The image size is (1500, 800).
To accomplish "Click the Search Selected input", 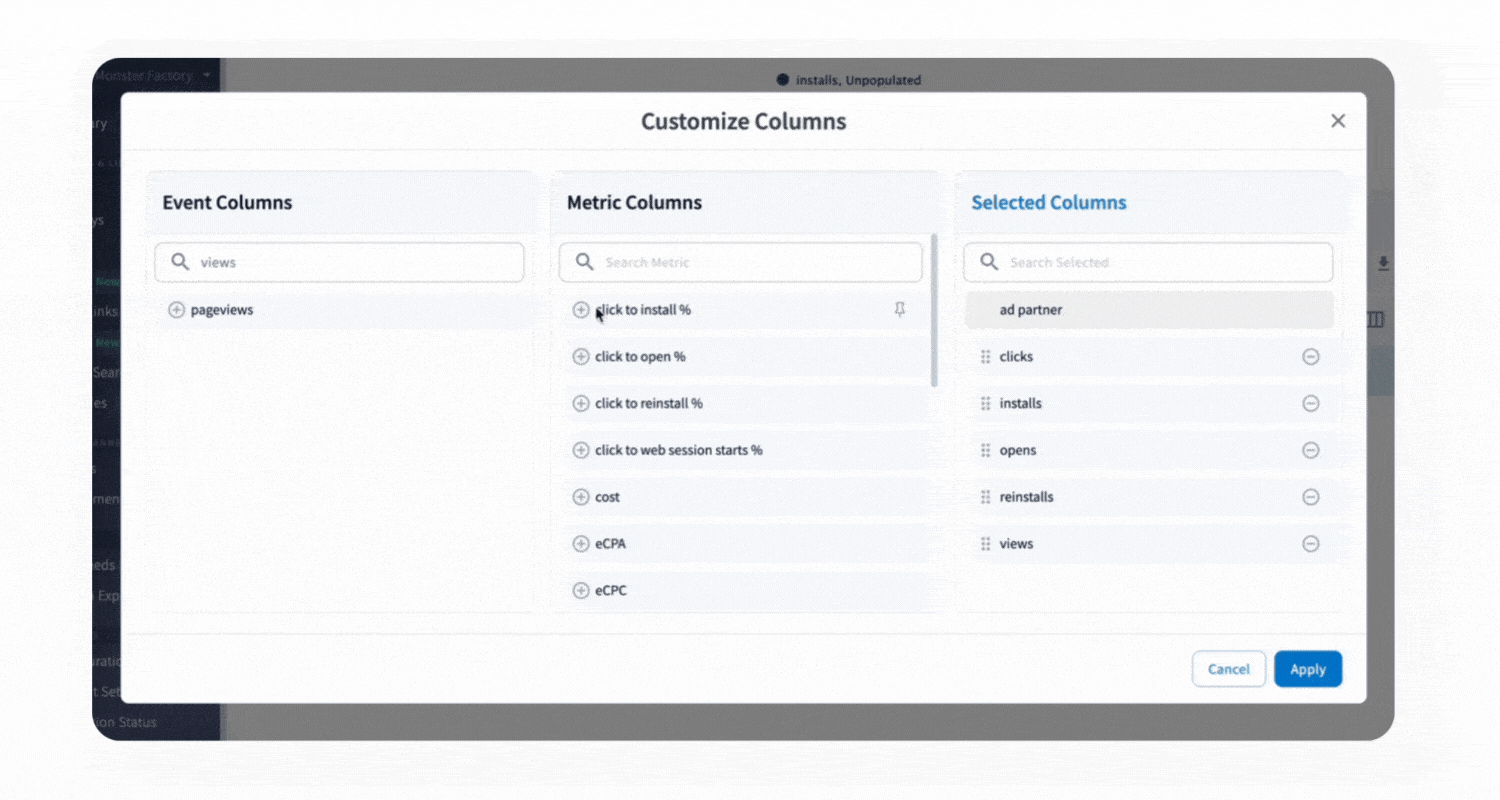I will coord(1160,262).
